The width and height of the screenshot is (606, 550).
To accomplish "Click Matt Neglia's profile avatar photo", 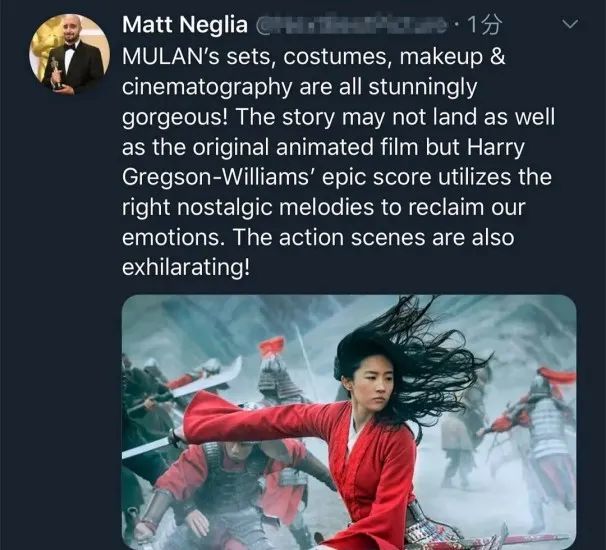I will pyautogui.click(x=65, y=53).
